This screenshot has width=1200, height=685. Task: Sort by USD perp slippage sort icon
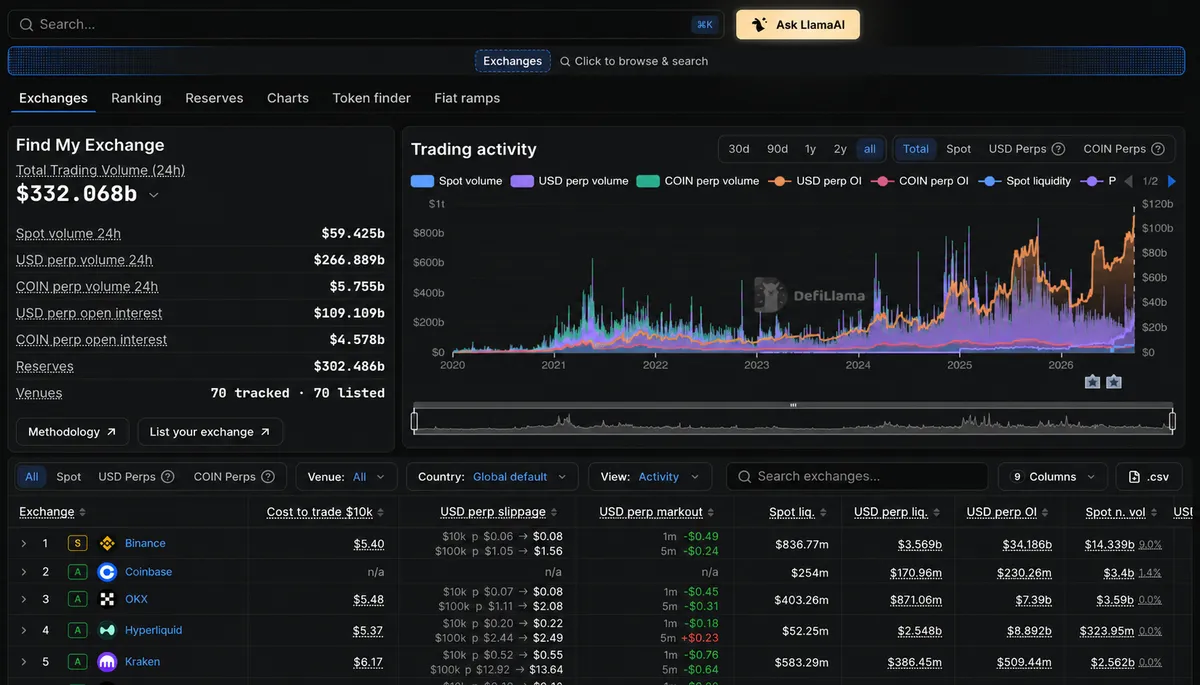(x=554, y=512)
